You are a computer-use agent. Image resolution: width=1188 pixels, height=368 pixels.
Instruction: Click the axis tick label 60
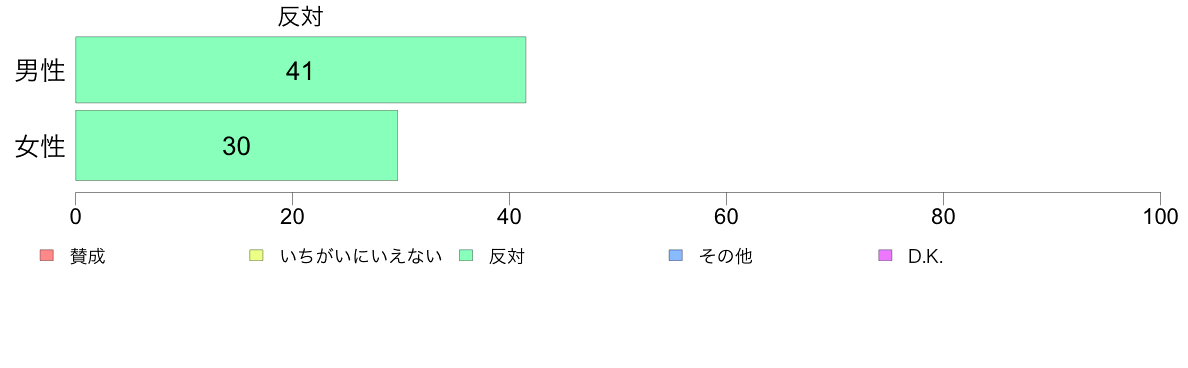(x=727, y=217)
